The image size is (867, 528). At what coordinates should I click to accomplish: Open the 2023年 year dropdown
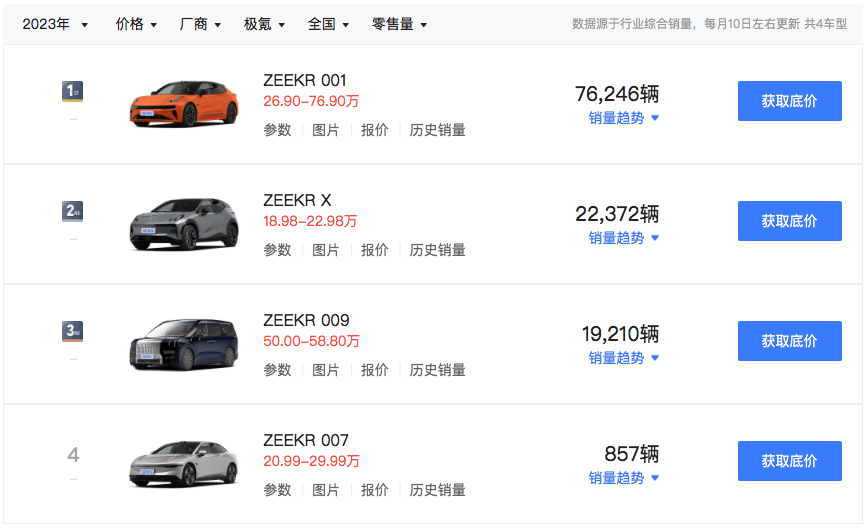(55, 24)
